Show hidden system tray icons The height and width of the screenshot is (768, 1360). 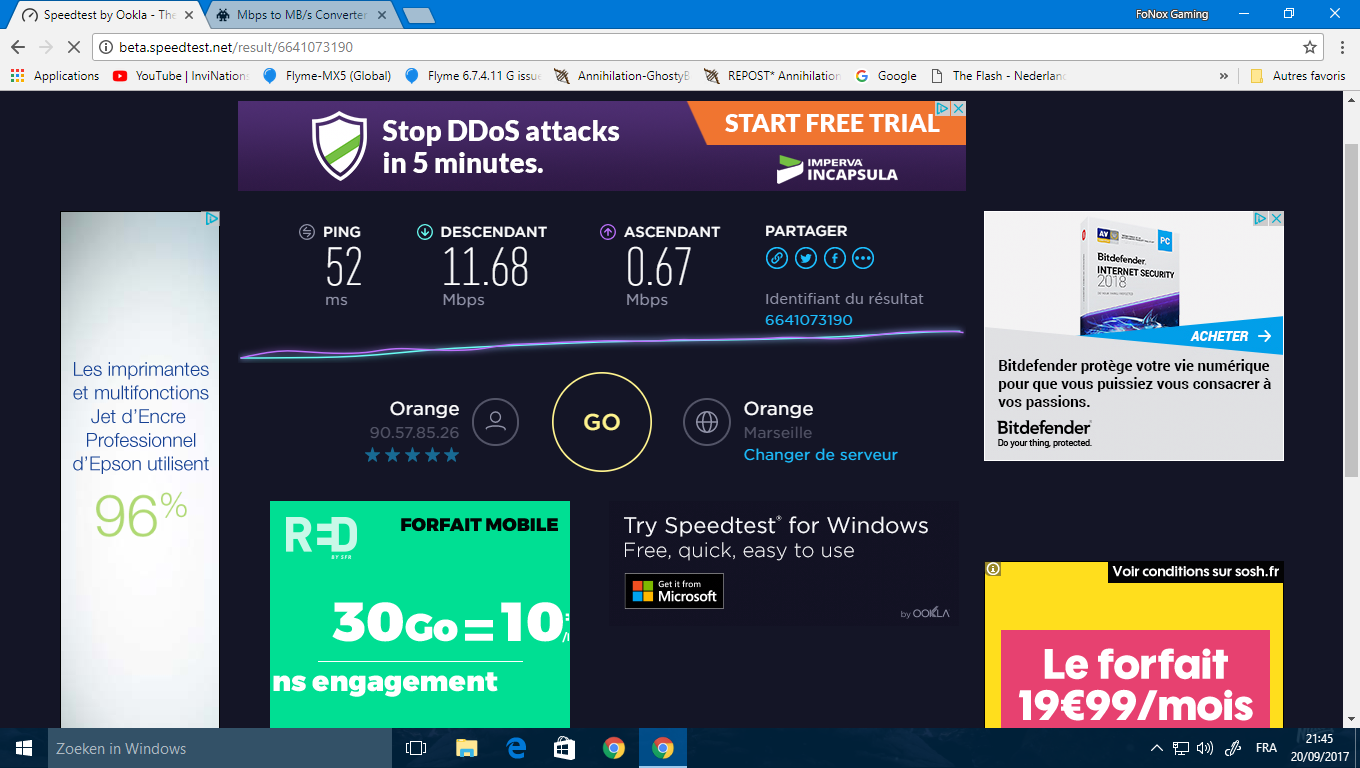[x=1157, y=748]
